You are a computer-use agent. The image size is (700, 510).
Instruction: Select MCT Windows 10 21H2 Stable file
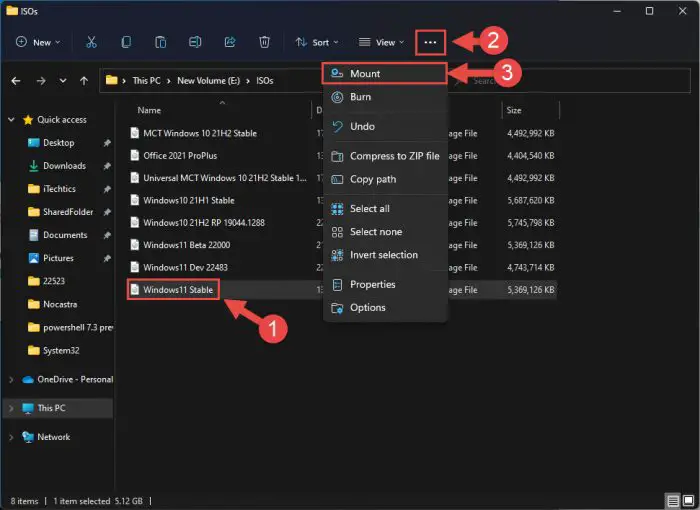click(x=200, y=133)
